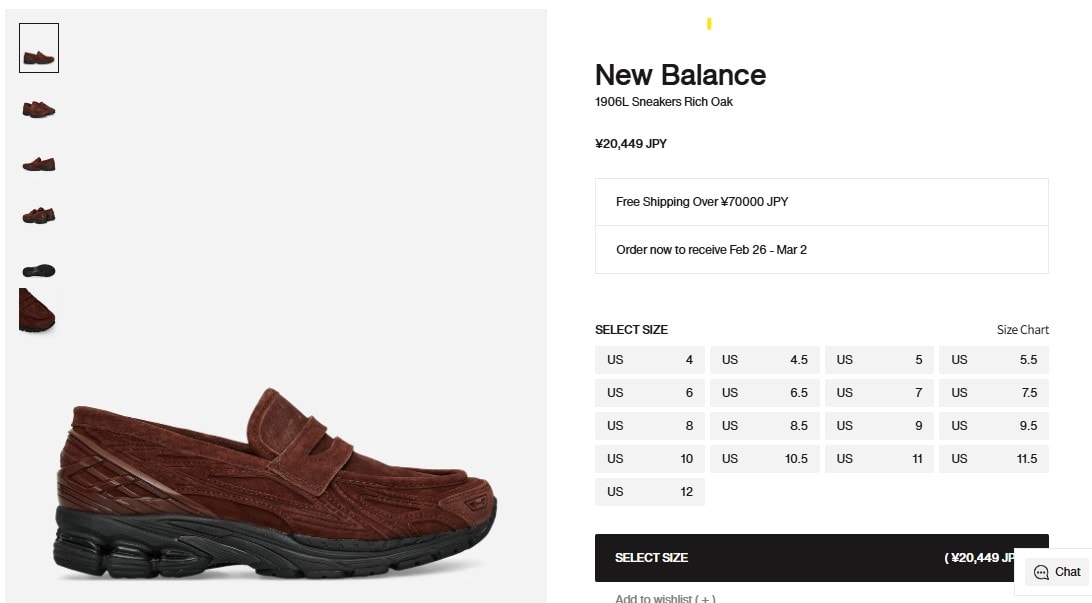Choose size US 7.5

994,393
